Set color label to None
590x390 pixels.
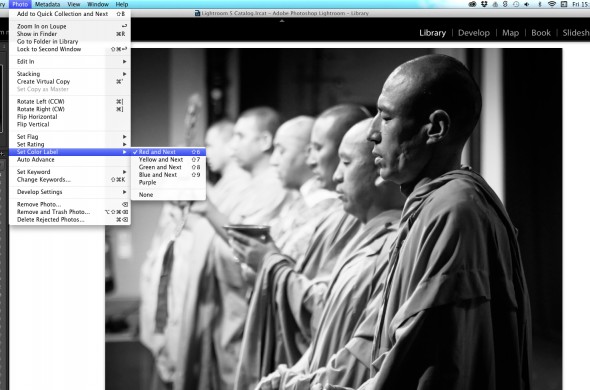[168, 195]
